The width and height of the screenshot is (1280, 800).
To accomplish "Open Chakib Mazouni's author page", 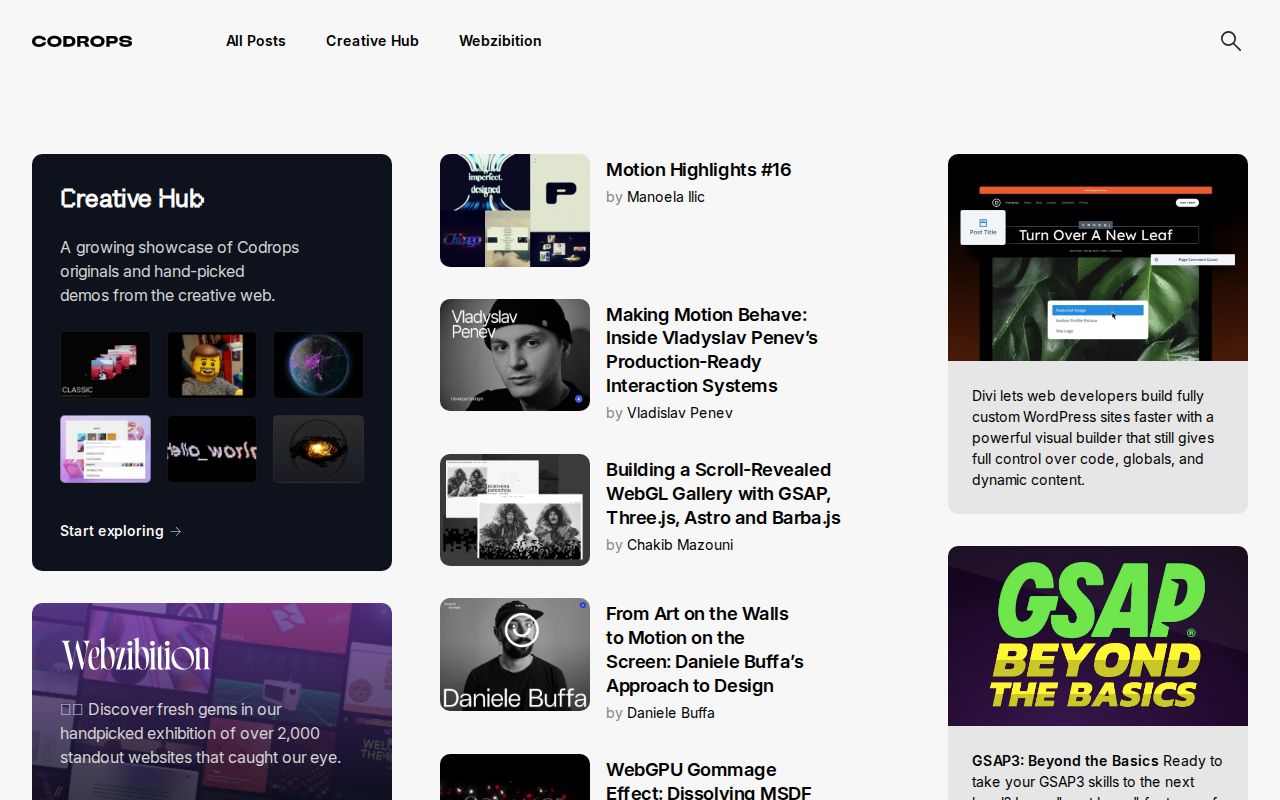I will click(x=679, y=545).
